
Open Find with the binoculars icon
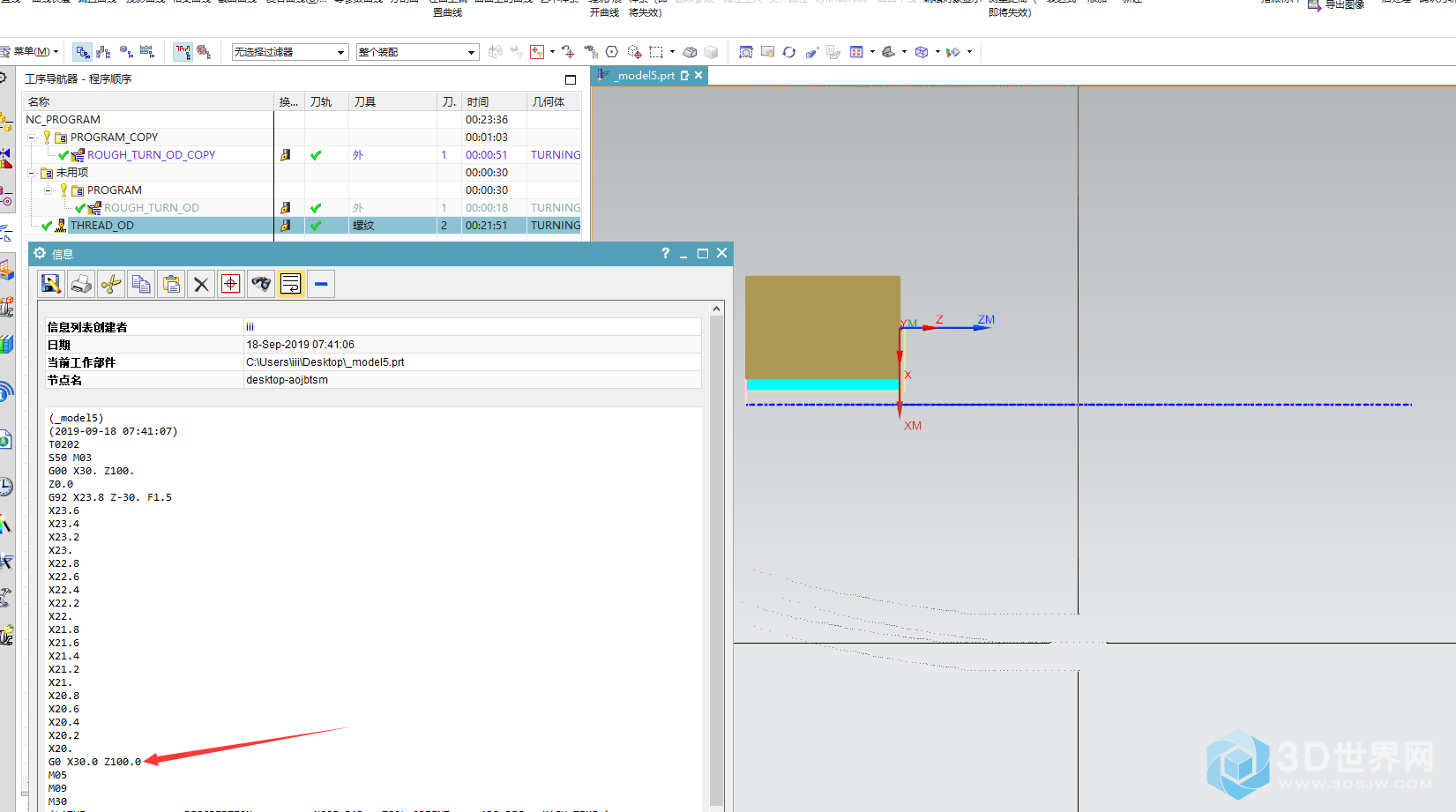click(x=261, y=284)
